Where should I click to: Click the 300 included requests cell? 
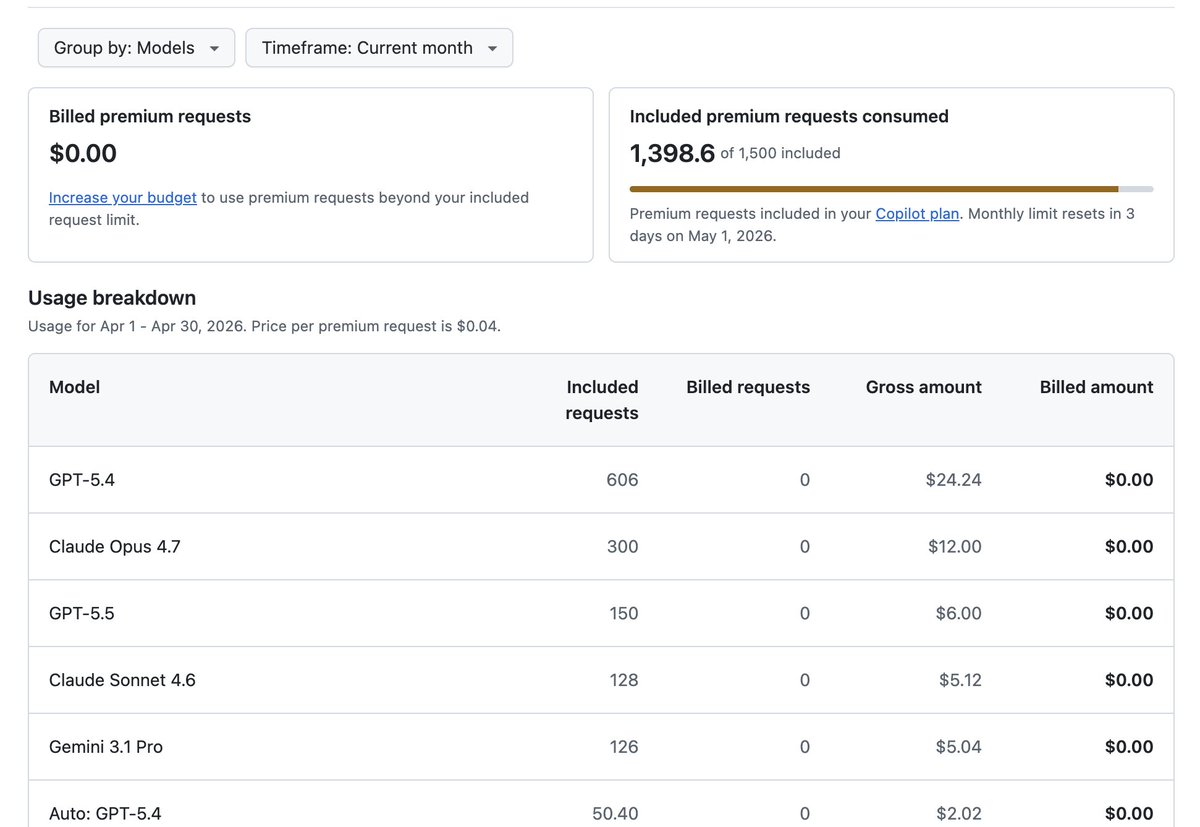tap(622, 547)
